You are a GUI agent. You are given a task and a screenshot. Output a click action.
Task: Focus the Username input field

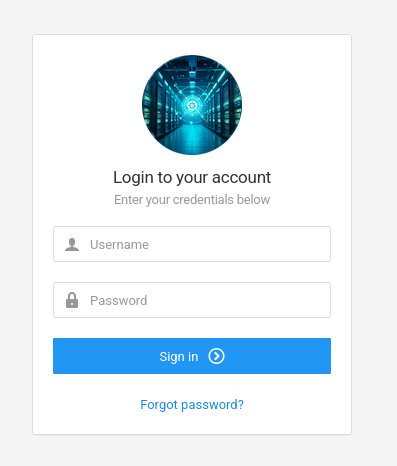tap(192, 244)
